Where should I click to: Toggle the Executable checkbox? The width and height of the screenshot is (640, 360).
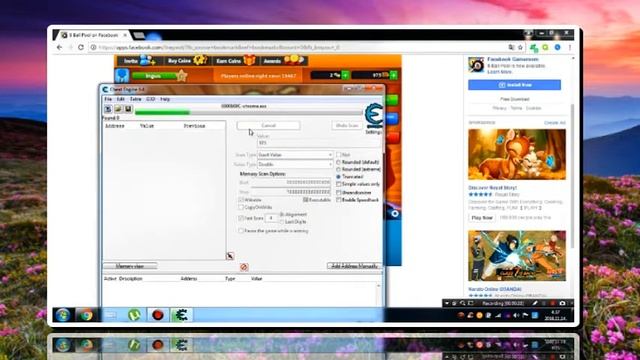305,200
